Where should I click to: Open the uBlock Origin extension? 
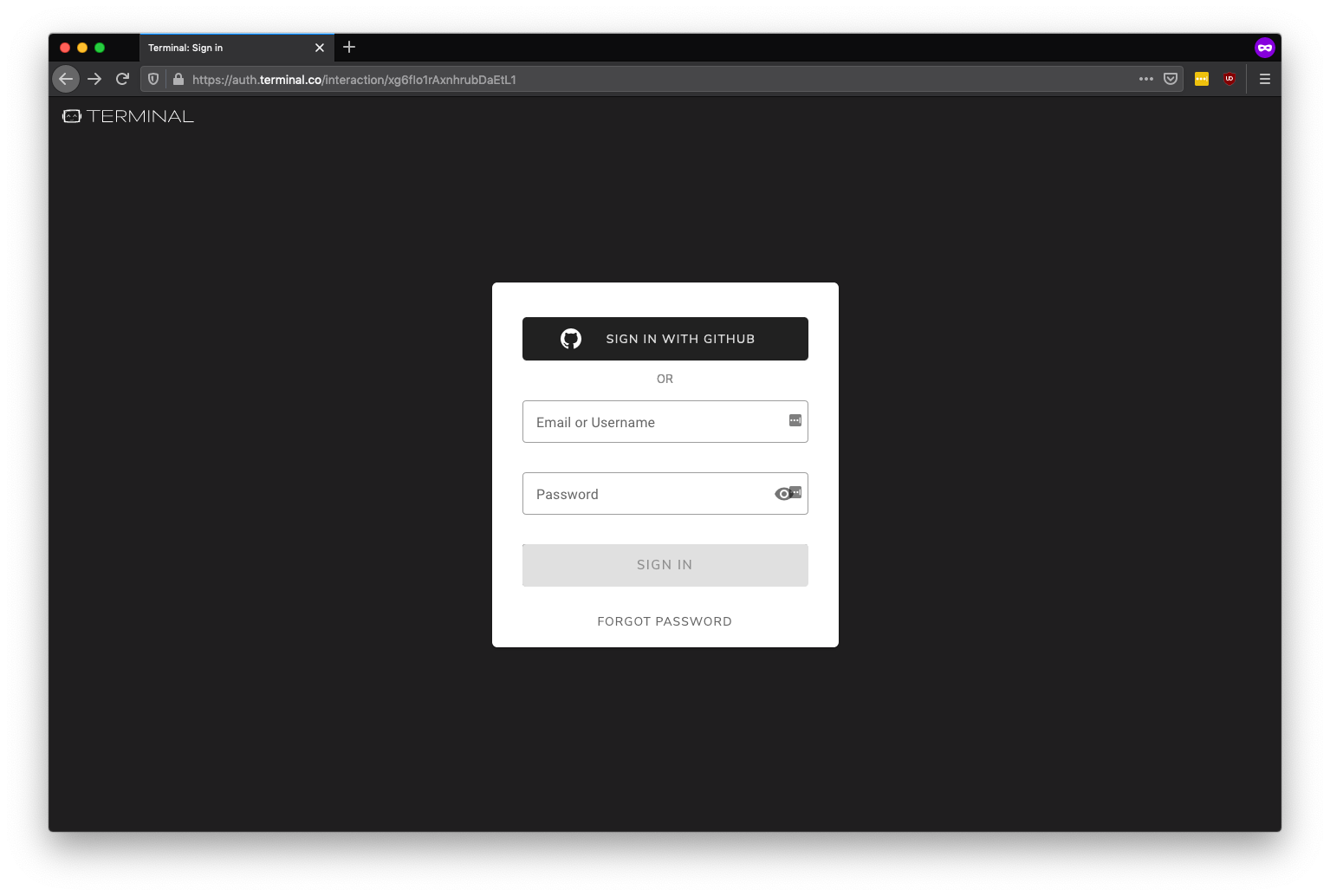pyautogui.click(x=1229, y=78)
